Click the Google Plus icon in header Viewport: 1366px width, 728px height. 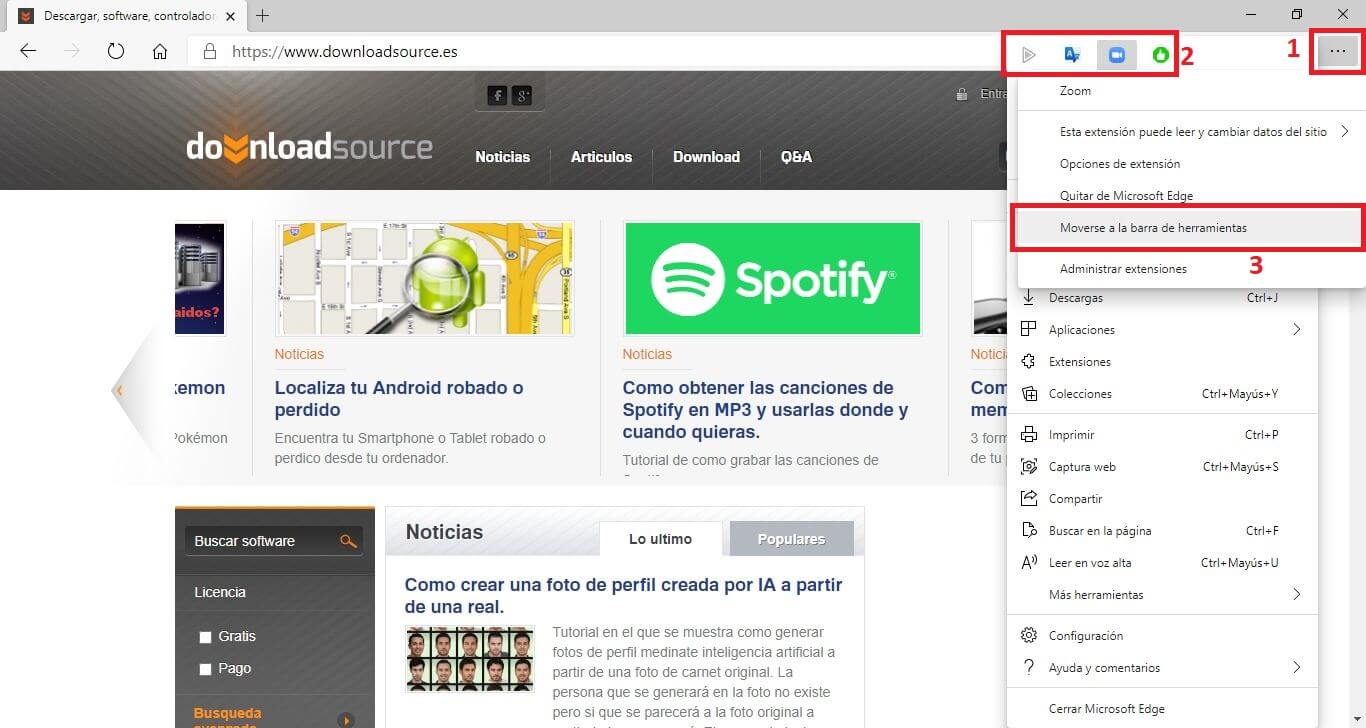tap(522, 95)
